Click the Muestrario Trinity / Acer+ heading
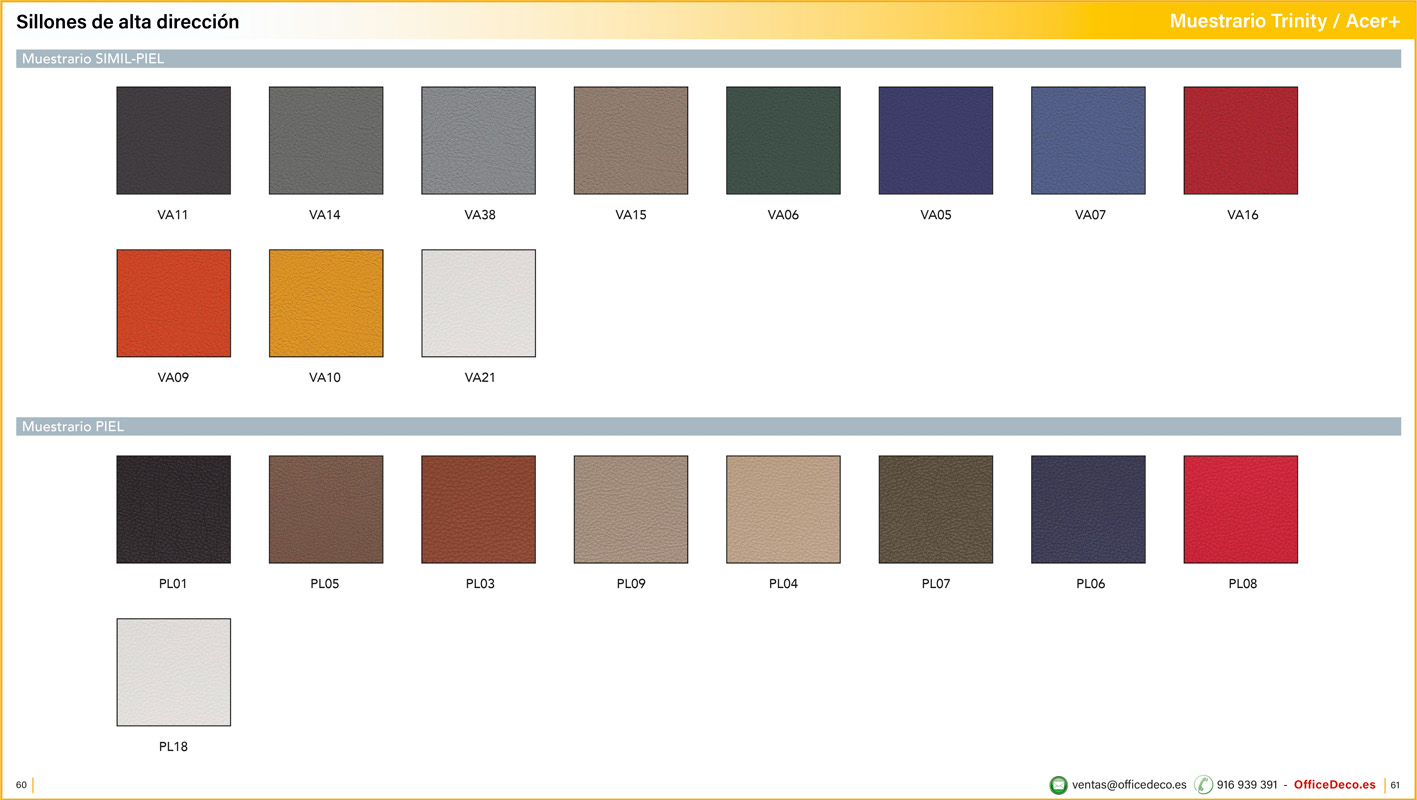Image resolution: width=1417 pixels, height=800 pixels. [1284, 22]
